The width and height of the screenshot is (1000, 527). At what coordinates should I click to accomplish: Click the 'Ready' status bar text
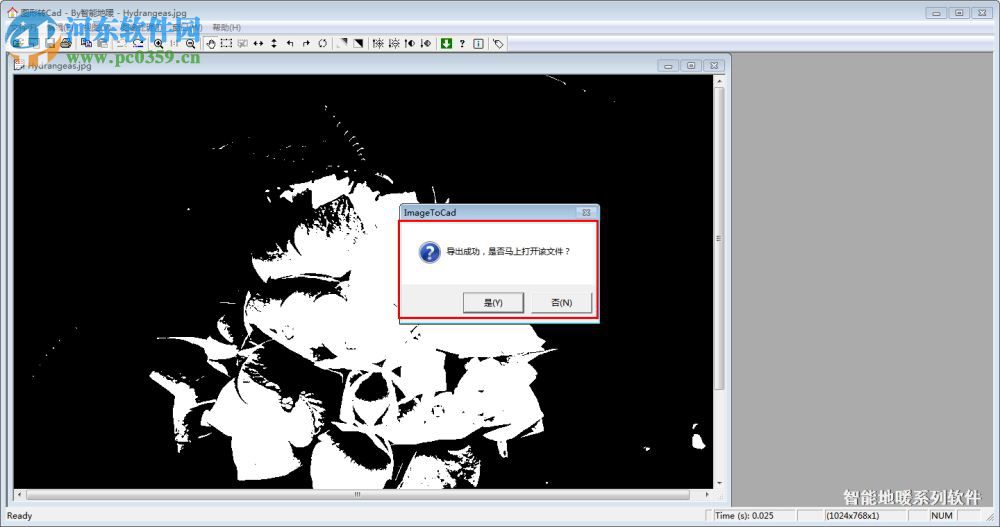click(19, 516)
